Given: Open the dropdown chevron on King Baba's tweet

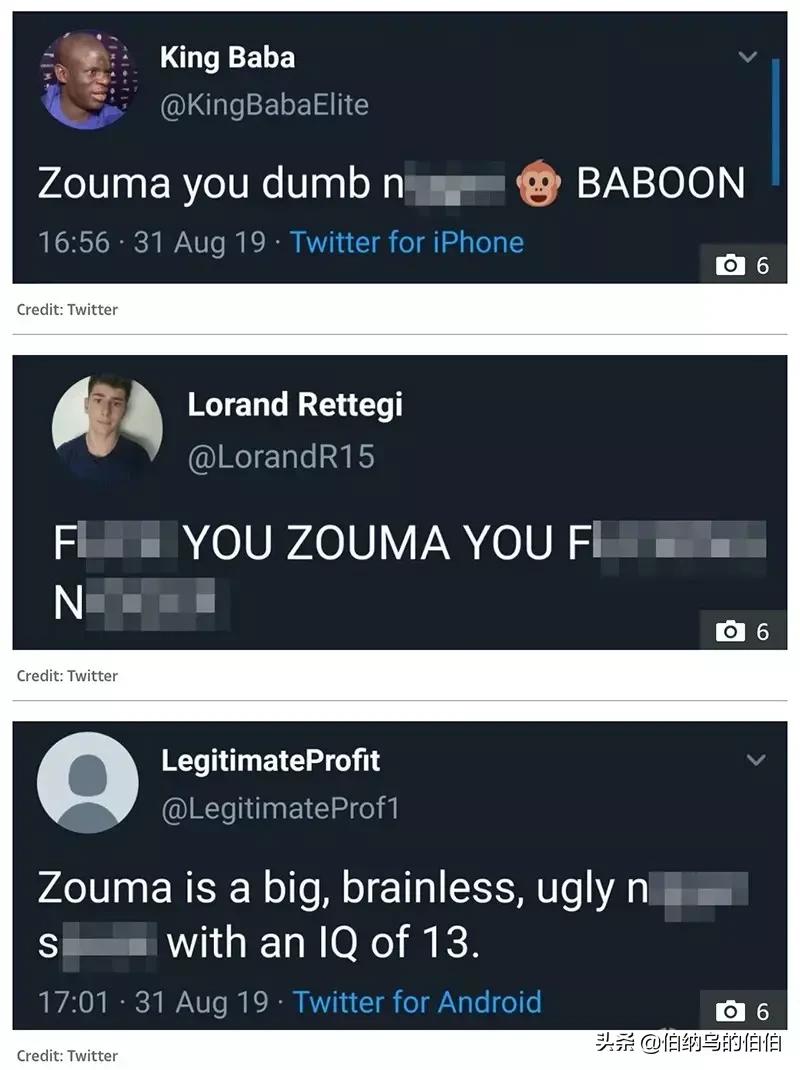Looking at the screenshot, I should click(x=747, y=57).
